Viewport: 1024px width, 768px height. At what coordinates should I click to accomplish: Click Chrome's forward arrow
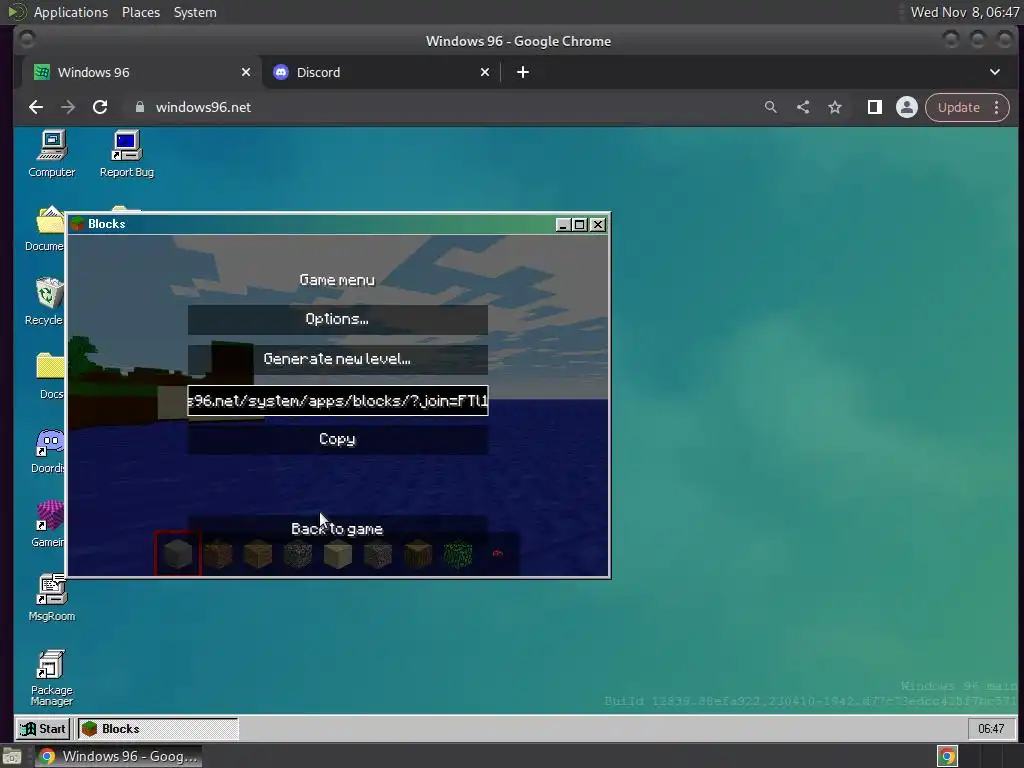coord(68,107)
